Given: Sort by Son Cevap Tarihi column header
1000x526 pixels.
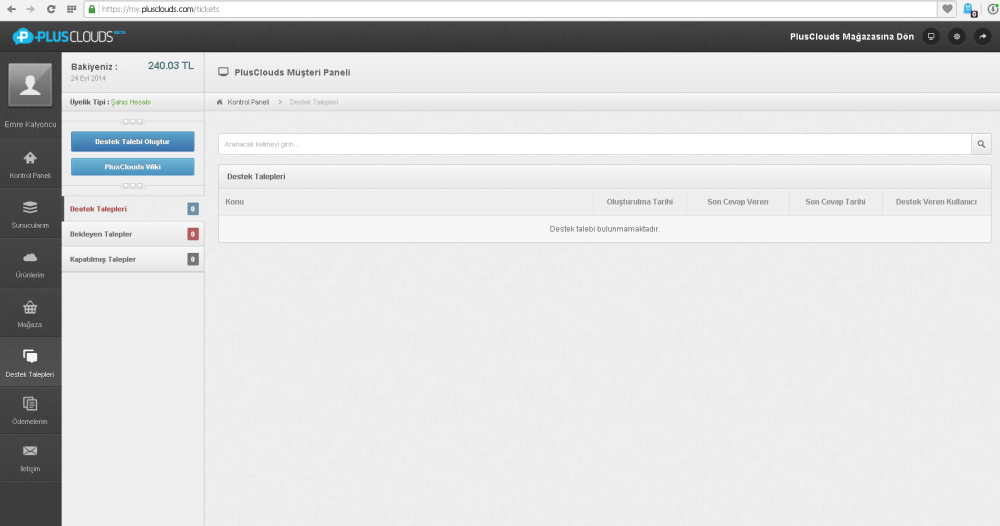Looking at the screenshot, I should (x=835, y=202).
